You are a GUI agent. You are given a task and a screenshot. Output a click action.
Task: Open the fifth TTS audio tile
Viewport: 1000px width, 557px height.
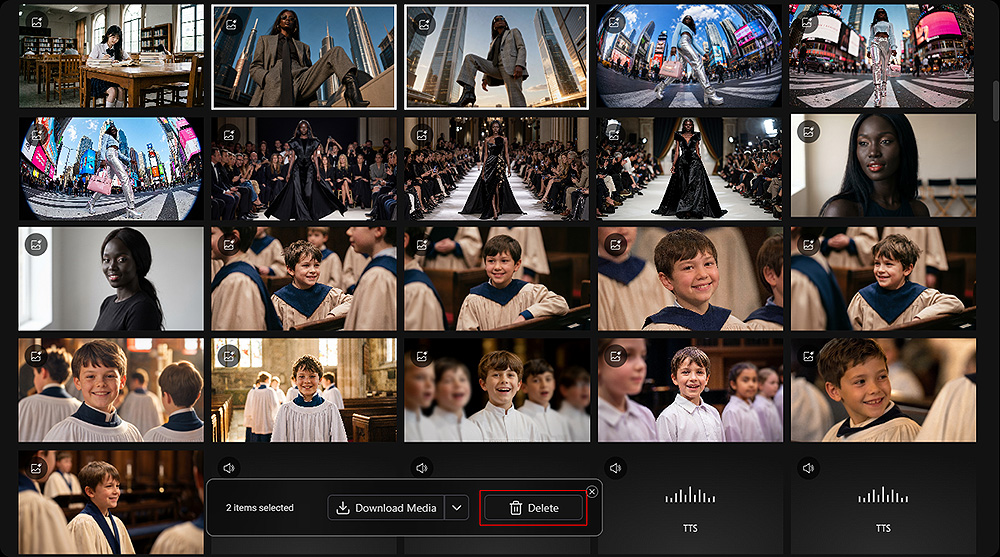[x=883, y=502]
